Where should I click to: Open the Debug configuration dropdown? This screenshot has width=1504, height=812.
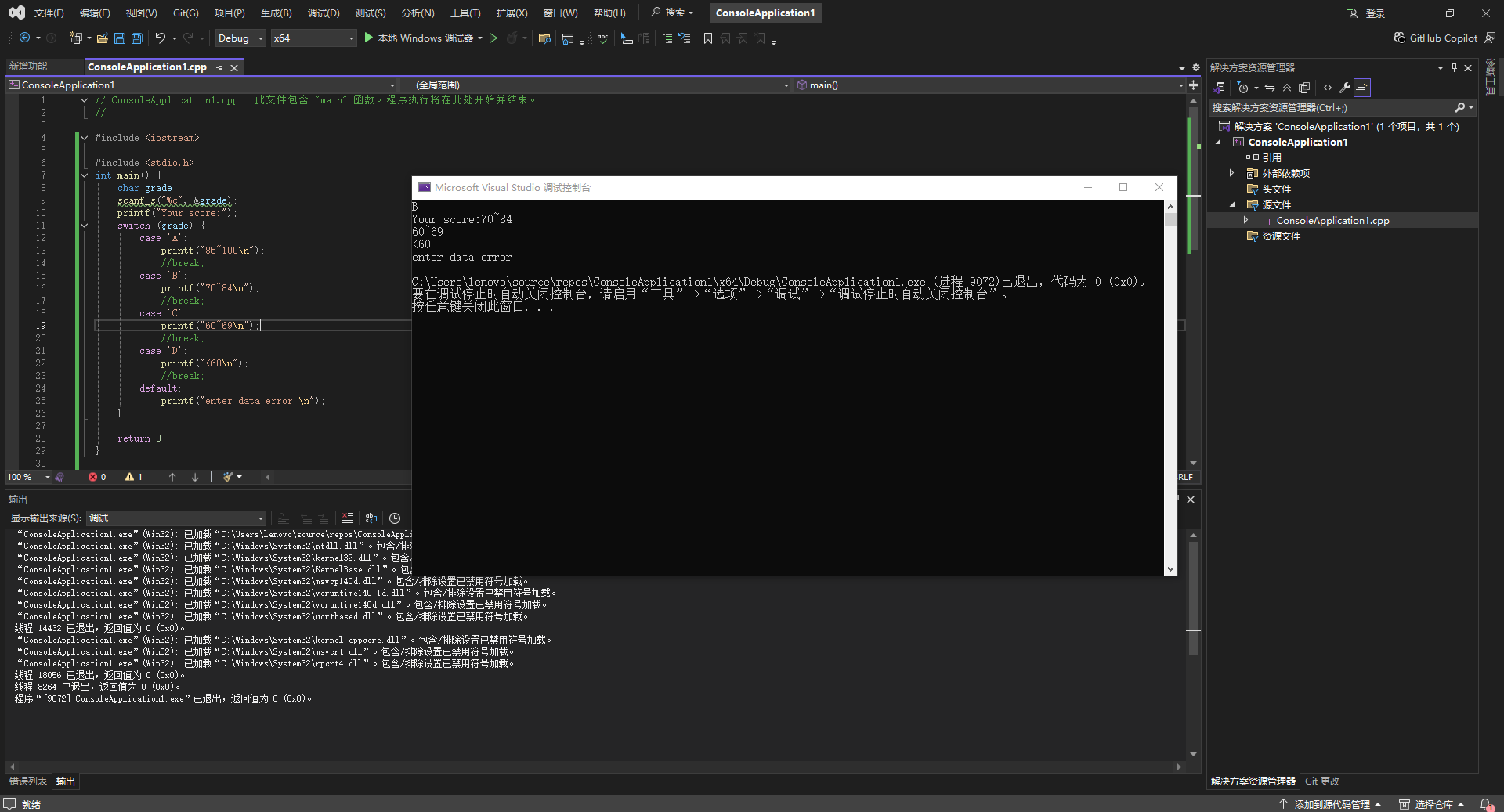point(240,38)
